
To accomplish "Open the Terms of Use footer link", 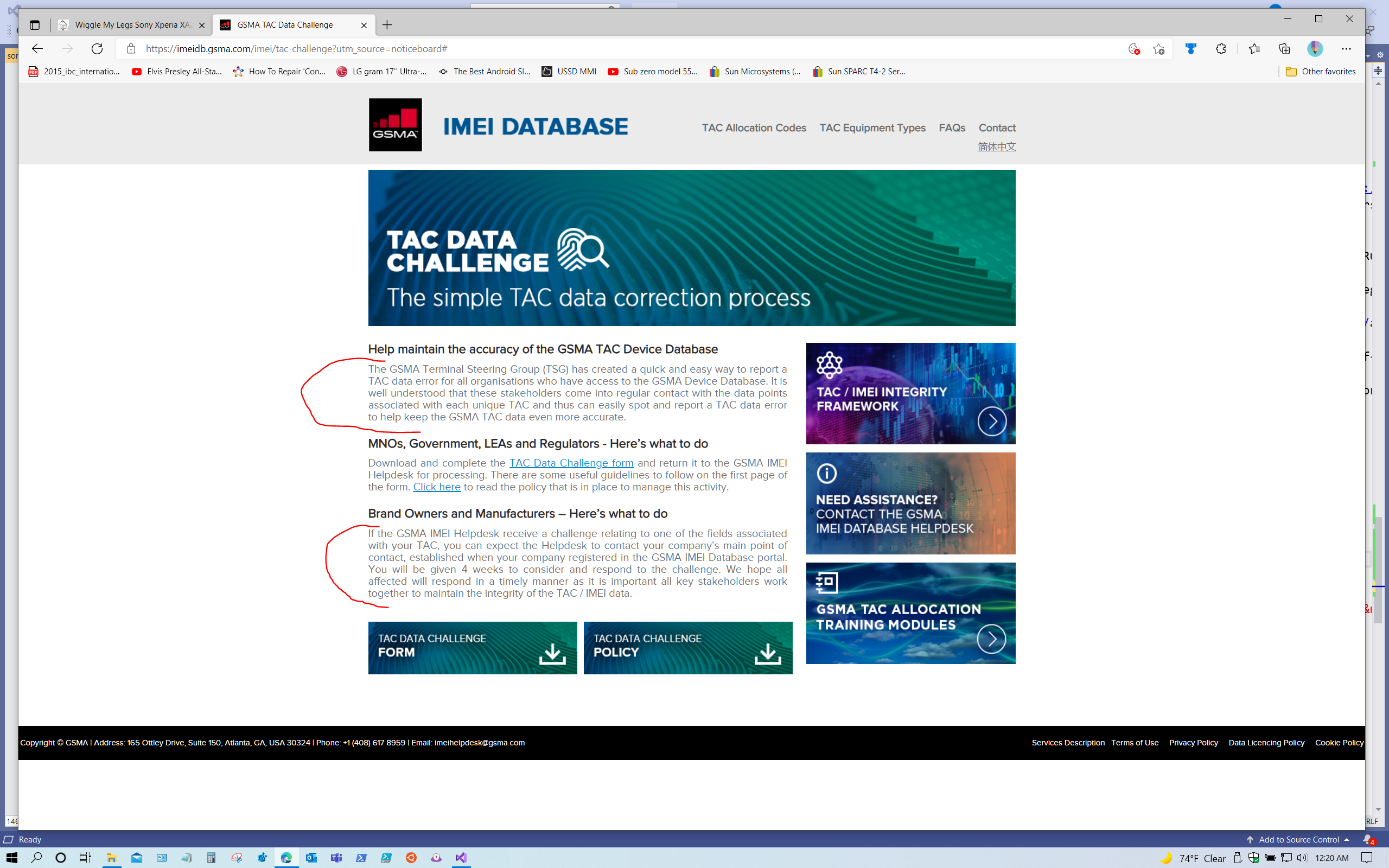I will 1135,743.
